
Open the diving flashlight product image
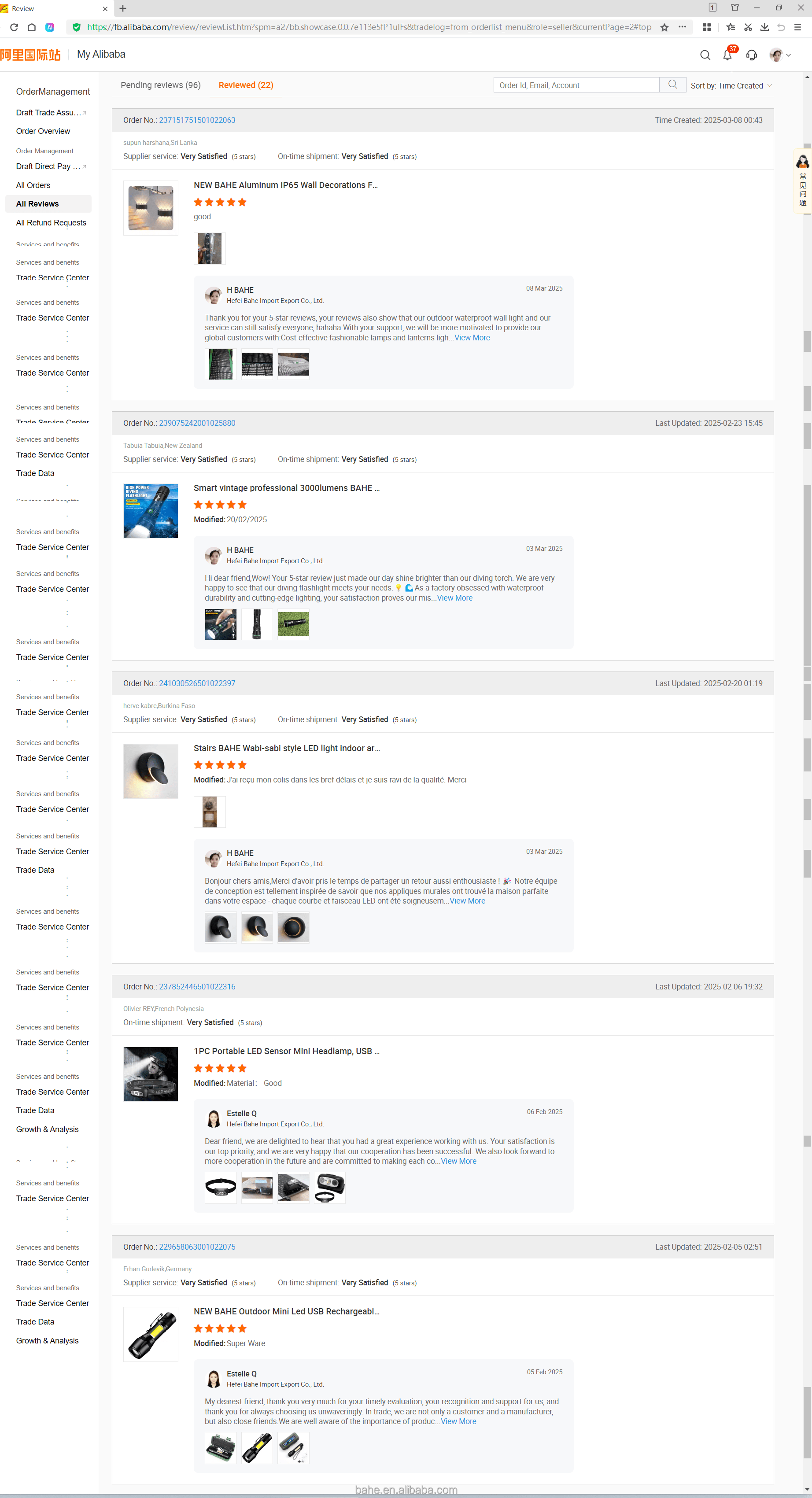151,511
